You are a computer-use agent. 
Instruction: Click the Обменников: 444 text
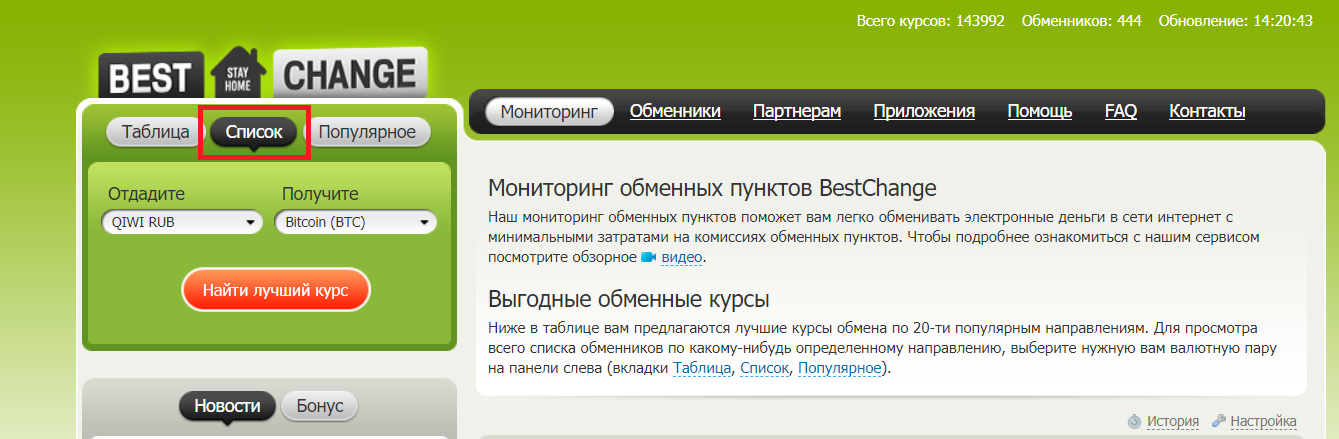point(1082,20)
